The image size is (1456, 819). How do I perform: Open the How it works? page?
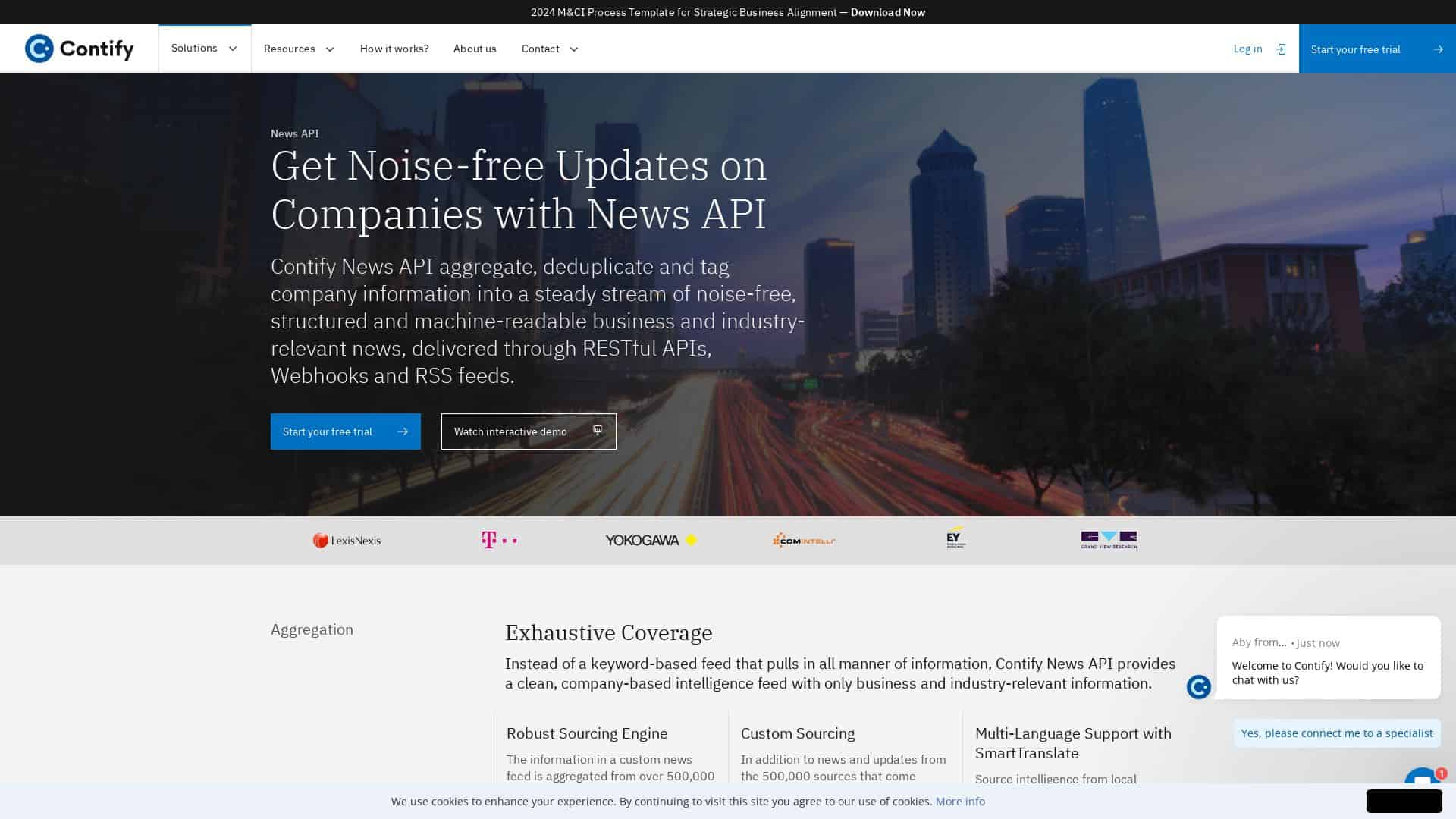pyautogui.click(x=394, y=48)
